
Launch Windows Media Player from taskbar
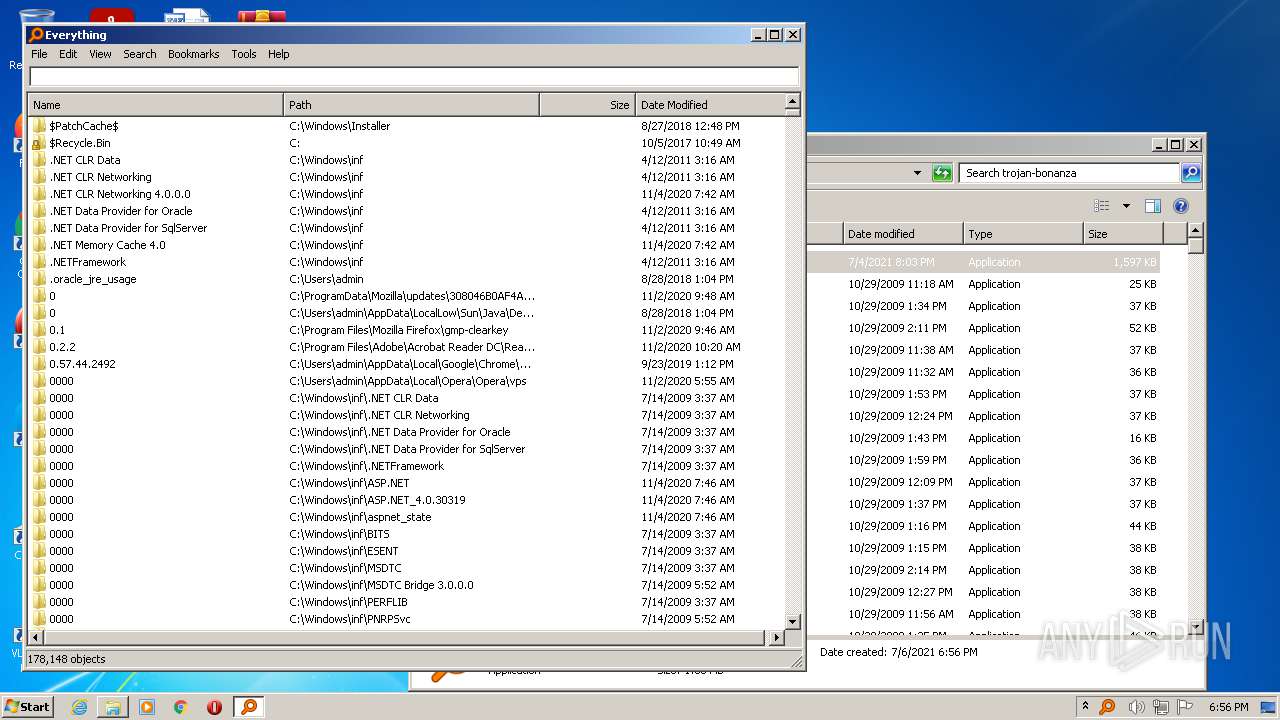147,707
